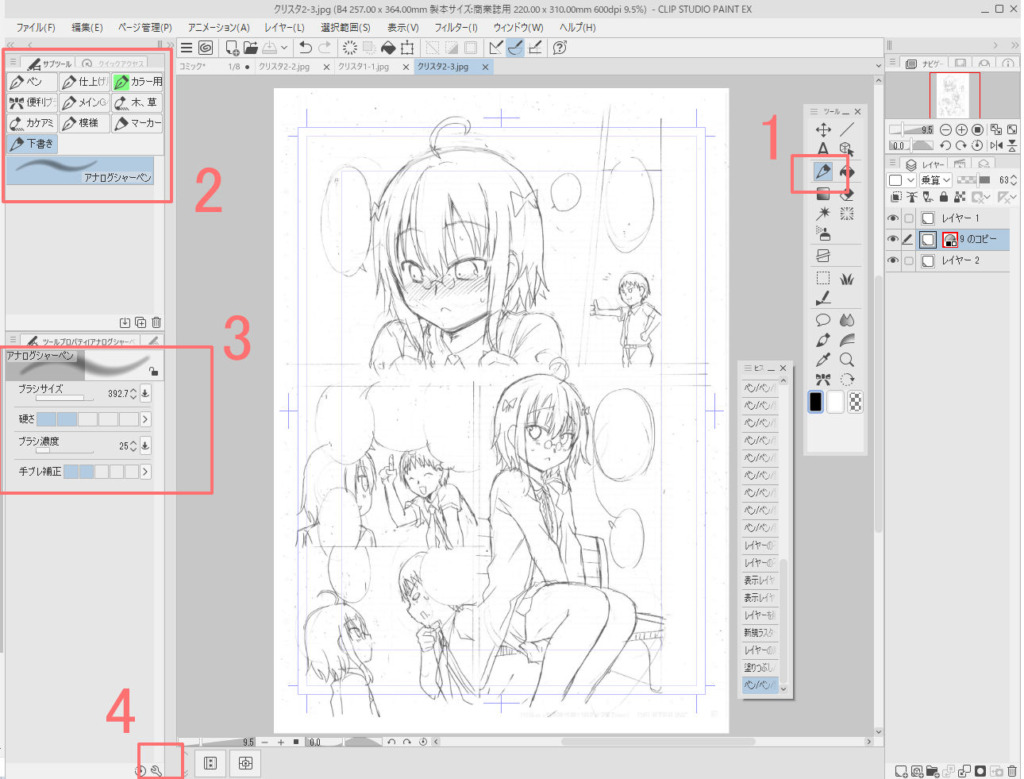The height and width of the screenshot is (779, 1024).
Task: Open 編集(E) menu
Action: (x=87, y=27)
